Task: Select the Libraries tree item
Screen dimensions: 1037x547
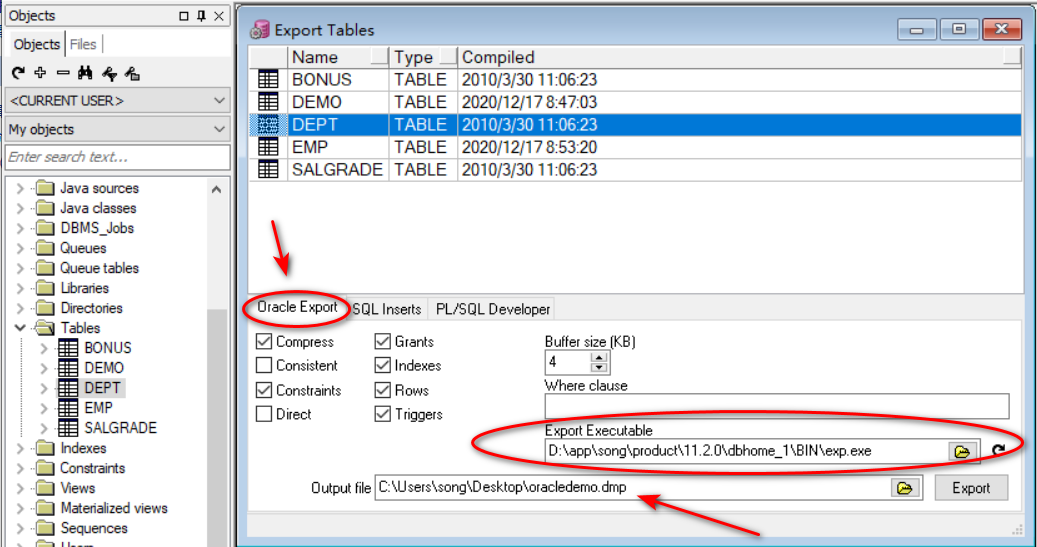Action: [x=85, y=288]
